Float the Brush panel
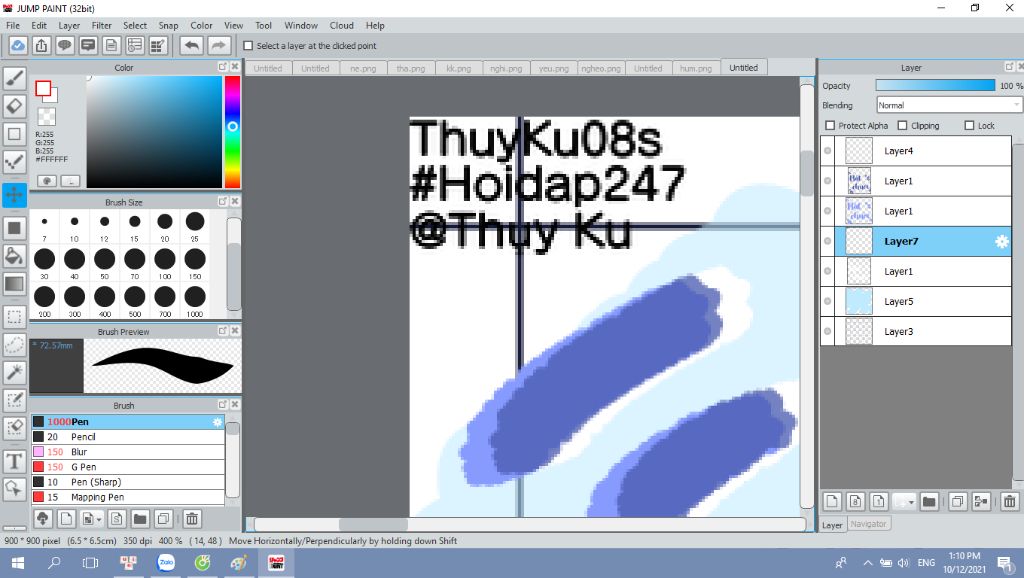 pyautogui.click(x=222, y=404)
